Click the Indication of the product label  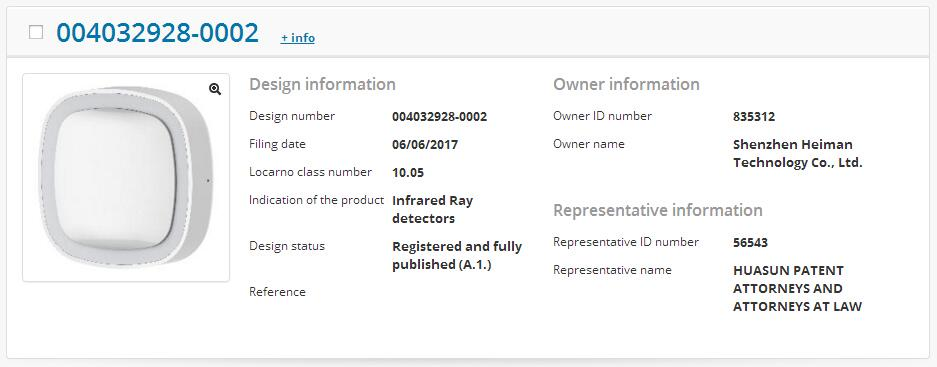pyautogui.click(x=316, y=200)
